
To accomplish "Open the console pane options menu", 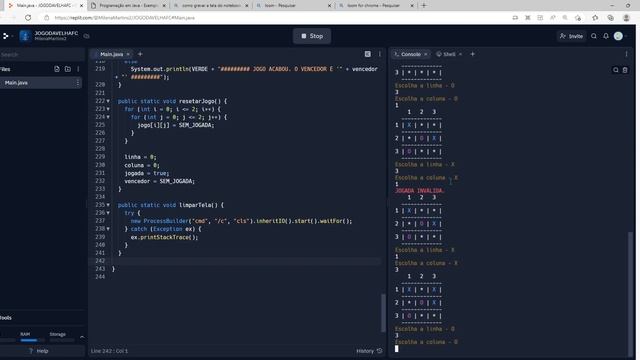I will pos(627,54).
